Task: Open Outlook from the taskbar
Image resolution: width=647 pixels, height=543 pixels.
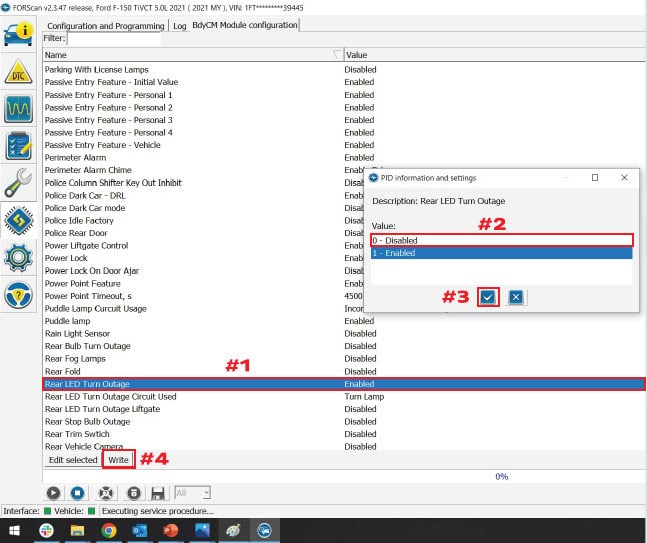Action: pos(139,531)
